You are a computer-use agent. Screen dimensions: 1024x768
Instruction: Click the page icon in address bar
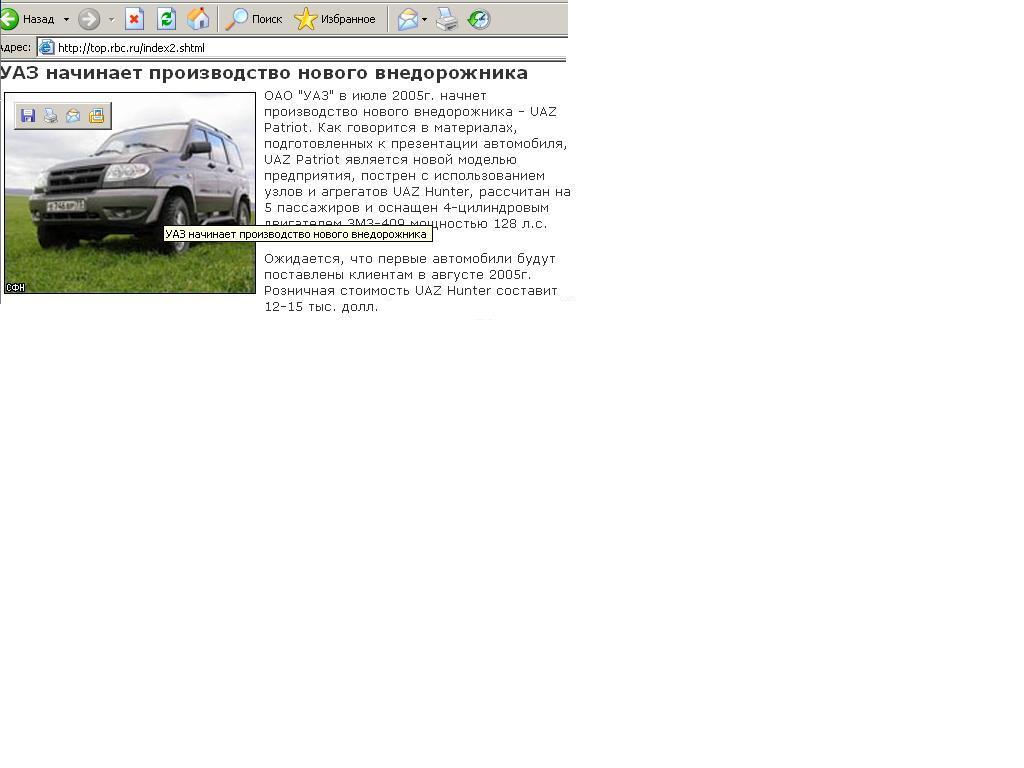pos(46,47)
